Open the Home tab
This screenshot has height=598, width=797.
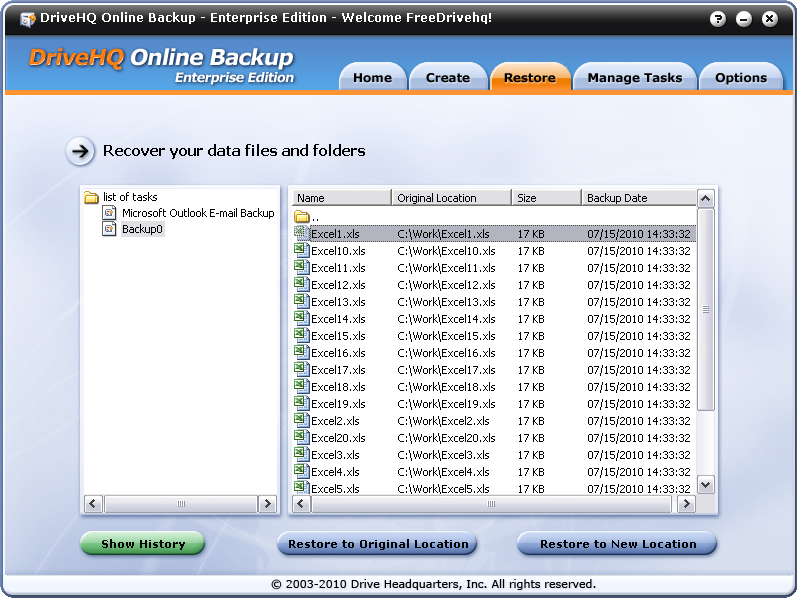[372, 78]
